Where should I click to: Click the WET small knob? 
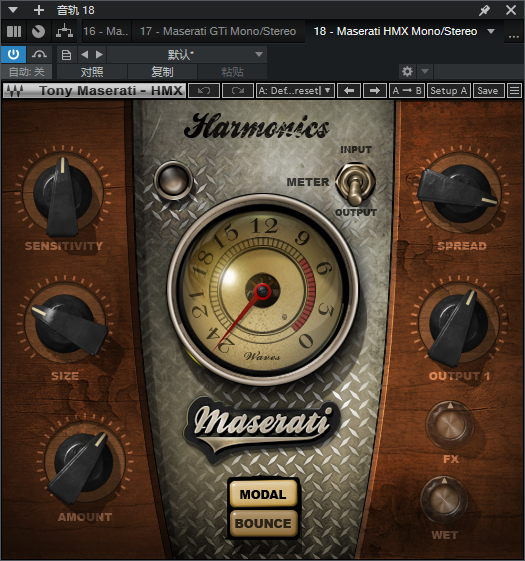coord(444,500)
